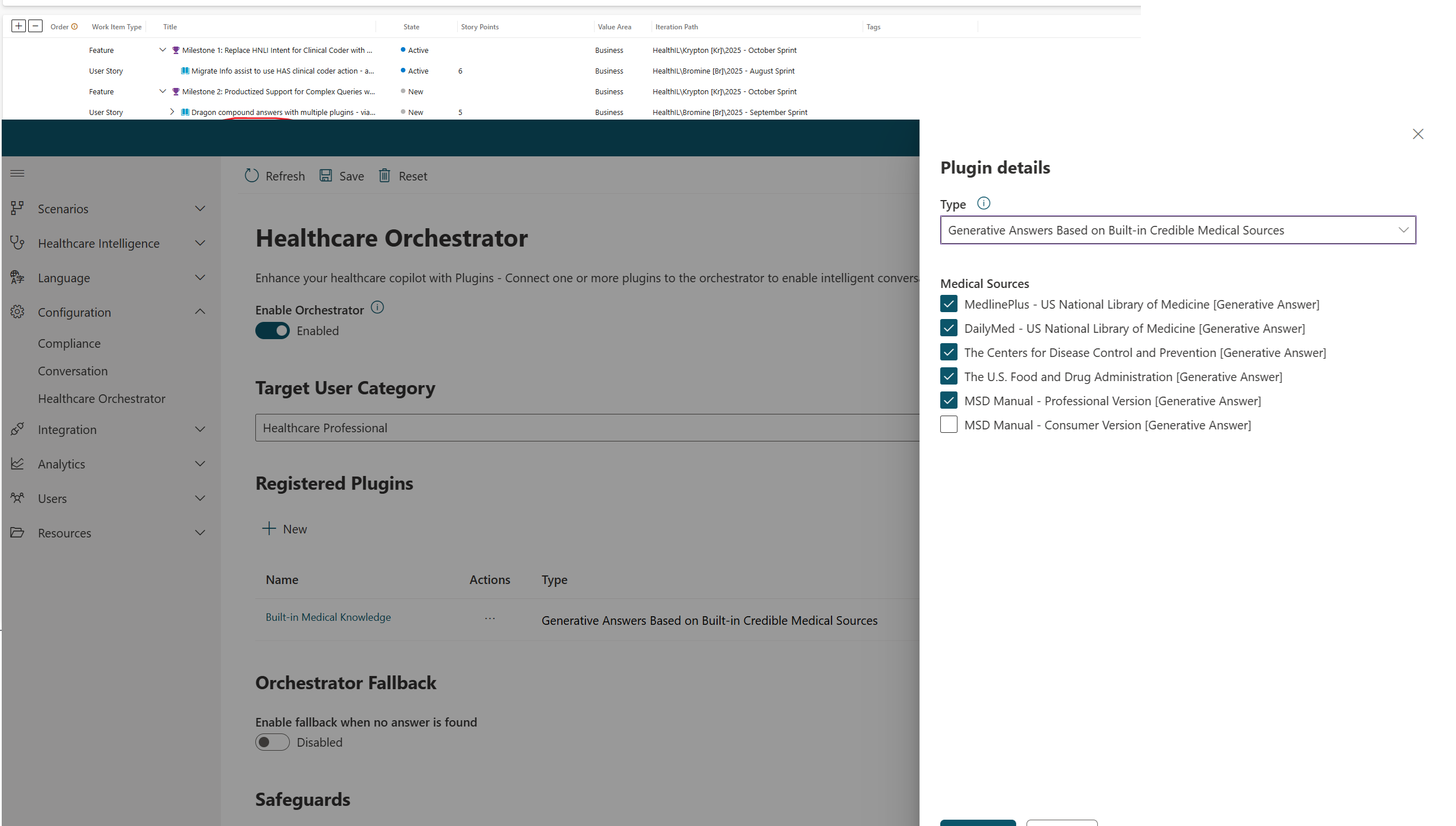This screenshot has height=826, width=1456.
Task: Click the plus icon to add a work item
Action: click(18, 26)
